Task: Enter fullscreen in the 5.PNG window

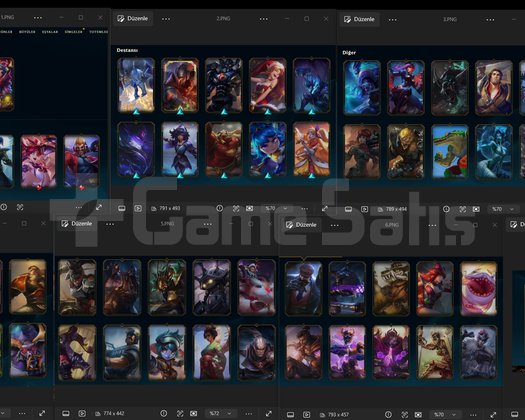Action: click(269, 414)
